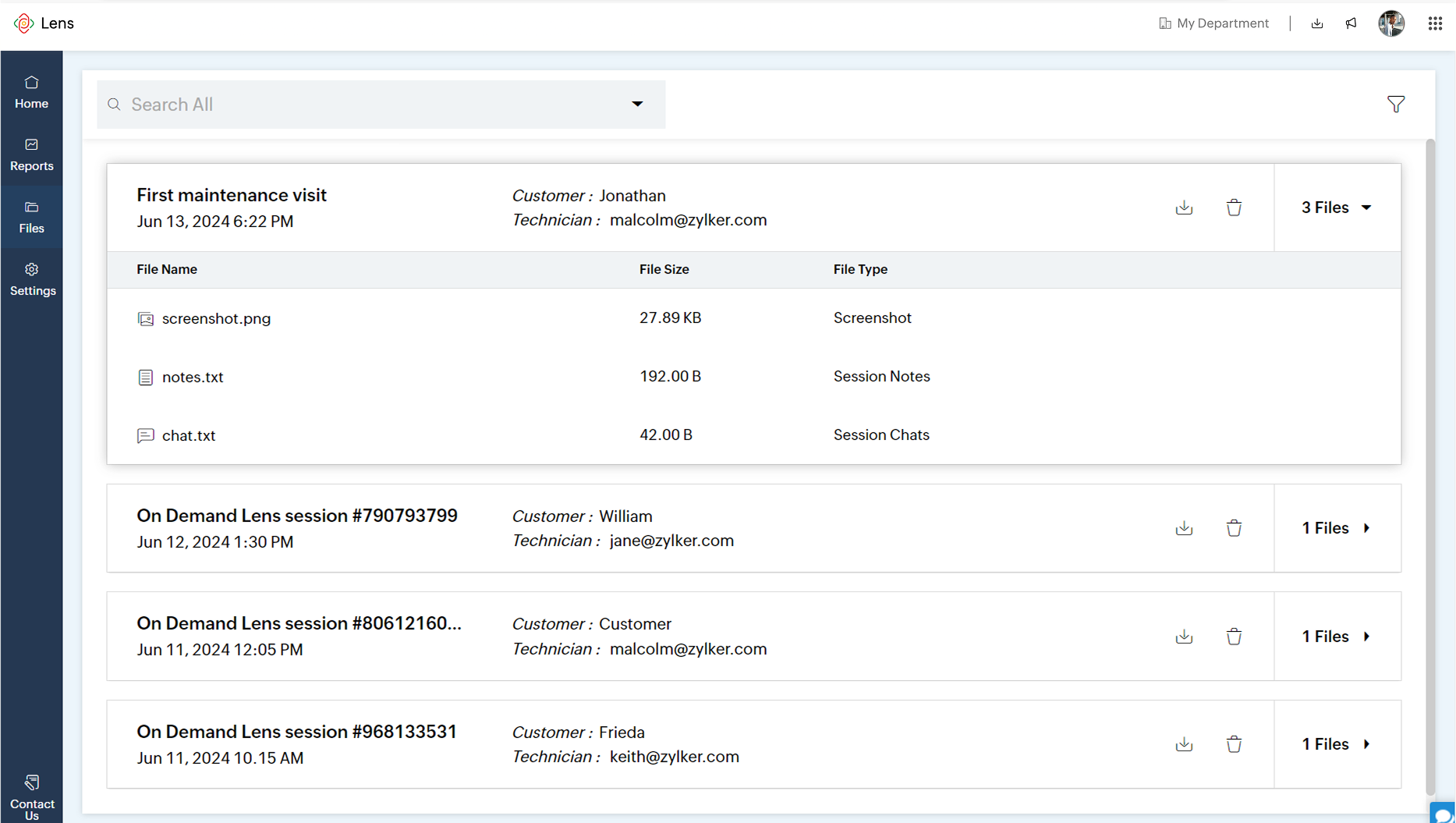Expand 1 Files for Frieda's session
This screenshot has height=823, width=1456.
click(x=1337, y=744)
